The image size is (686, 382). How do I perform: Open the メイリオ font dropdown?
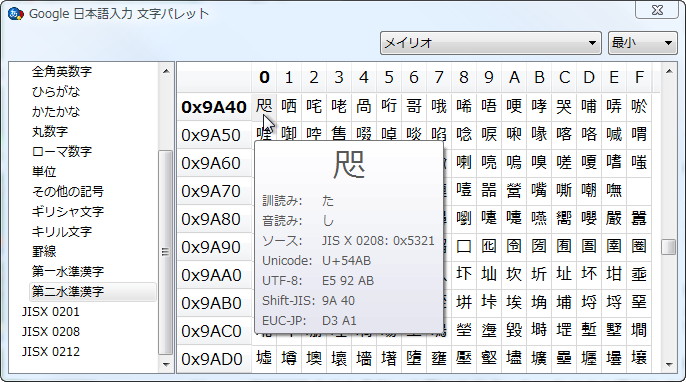[x=490, y=43]
